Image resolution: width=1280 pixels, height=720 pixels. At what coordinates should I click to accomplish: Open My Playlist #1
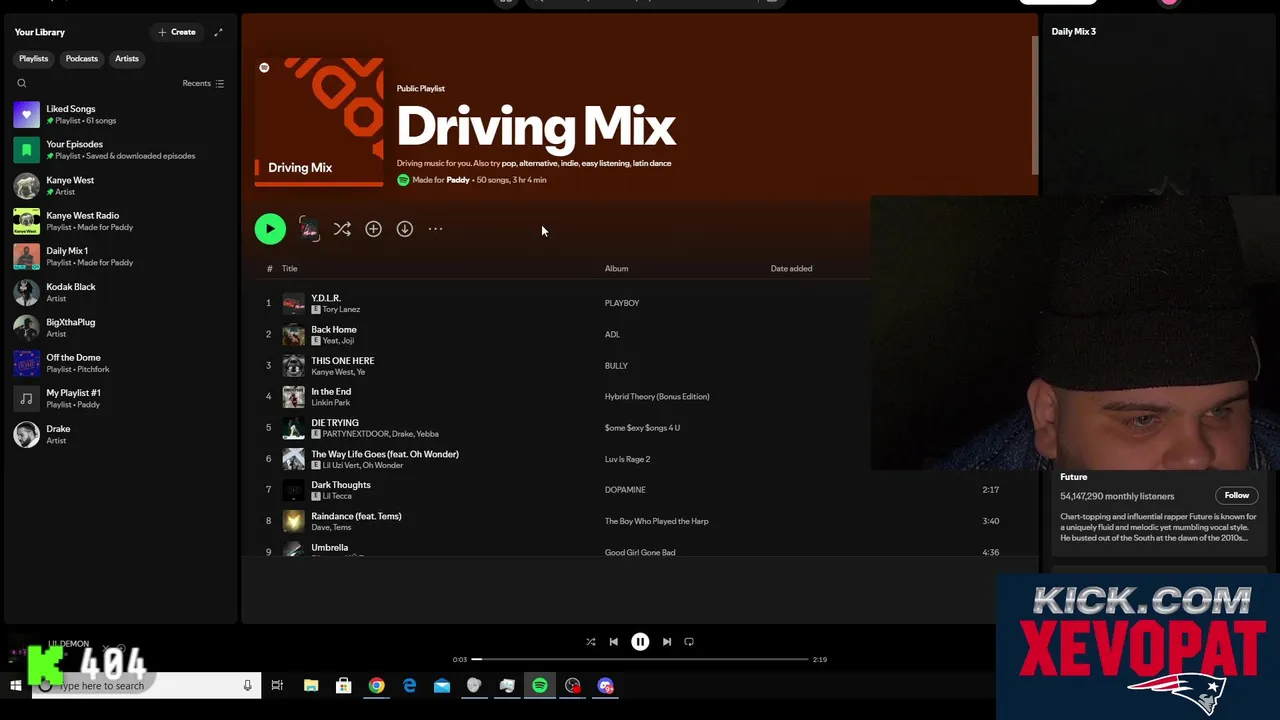click(120, 399)
